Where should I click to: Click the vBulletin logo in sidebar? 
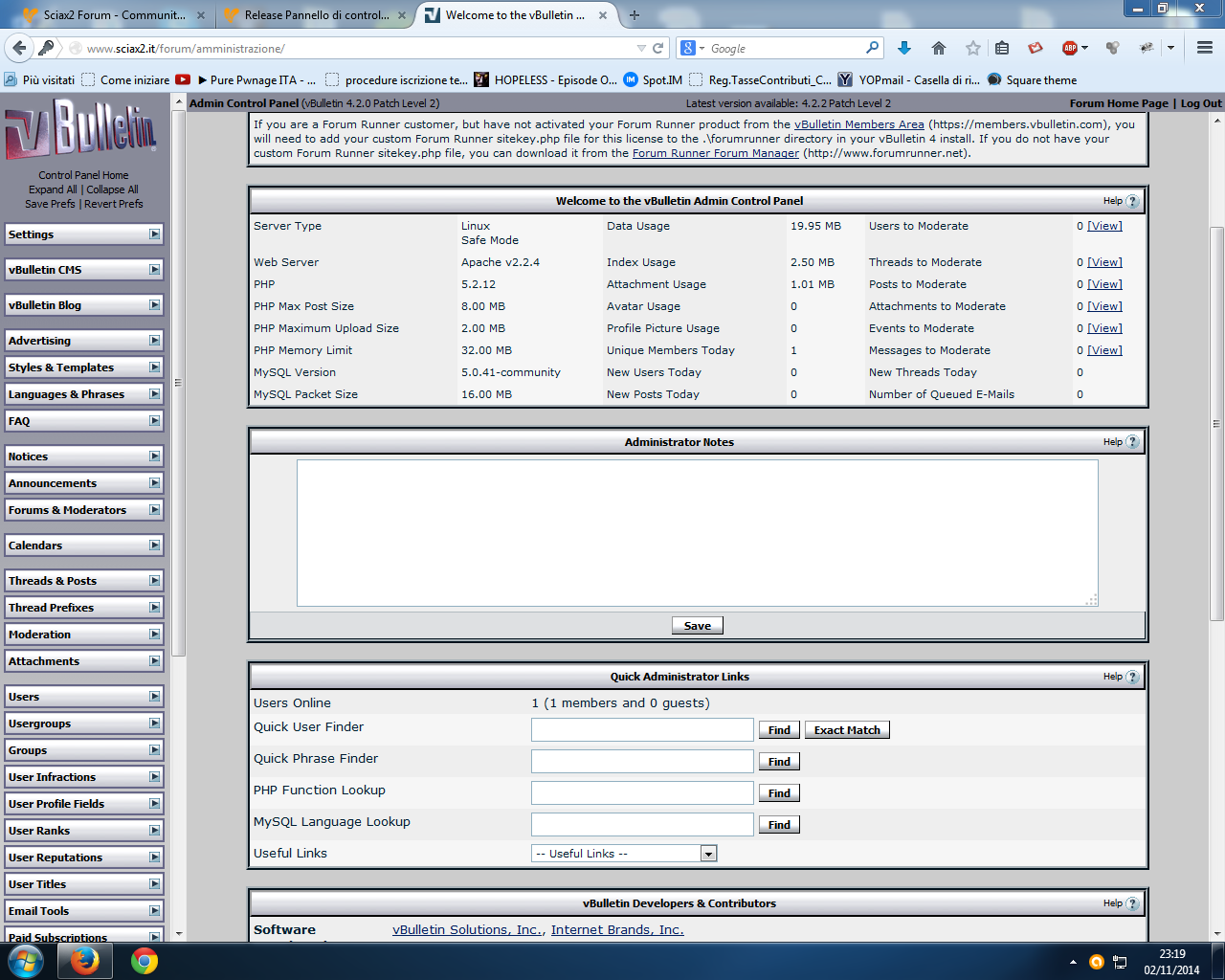tap(81, 129)
